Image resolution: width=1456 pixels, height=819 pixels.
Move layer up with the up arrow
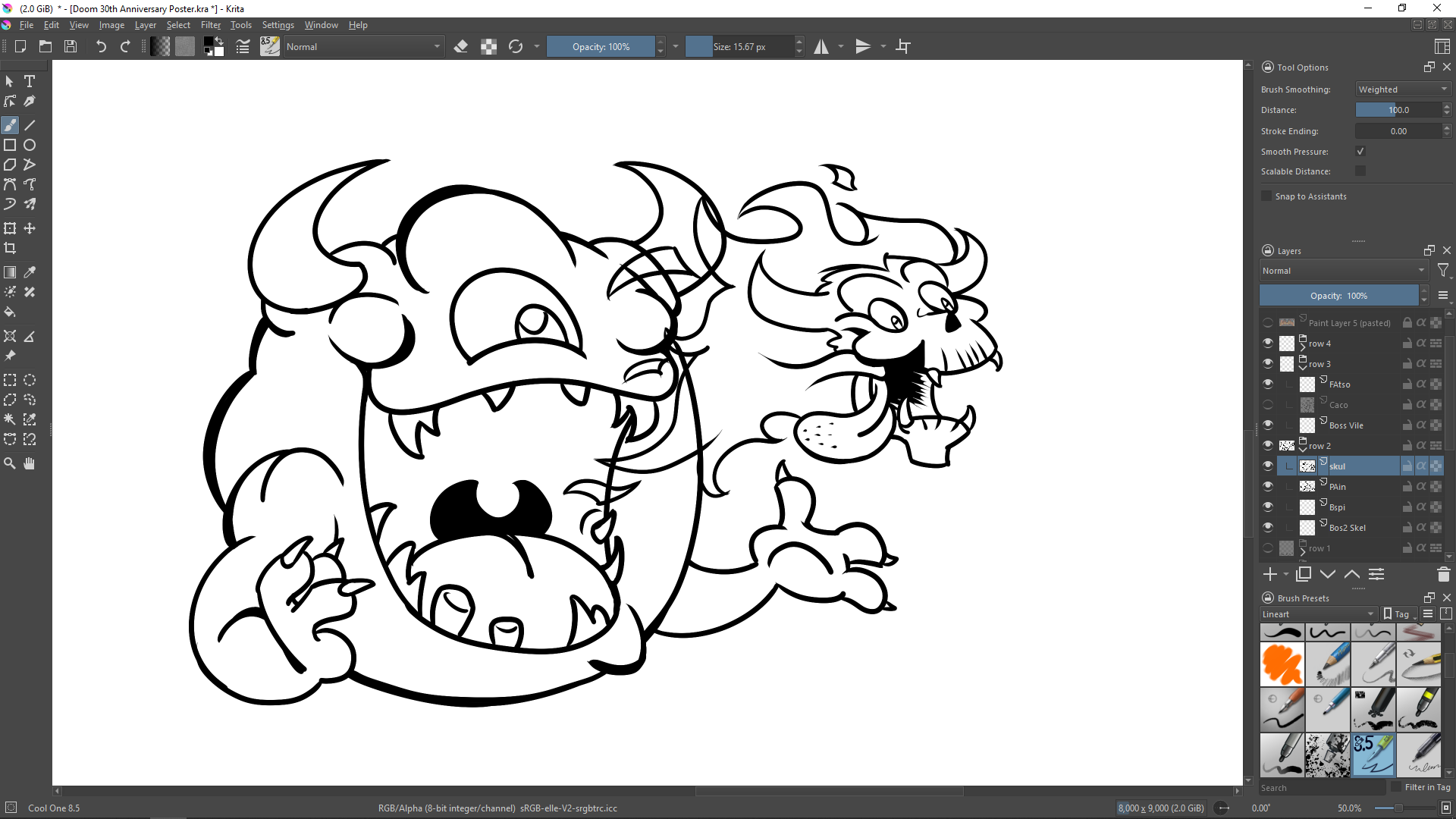[1352, 574]
